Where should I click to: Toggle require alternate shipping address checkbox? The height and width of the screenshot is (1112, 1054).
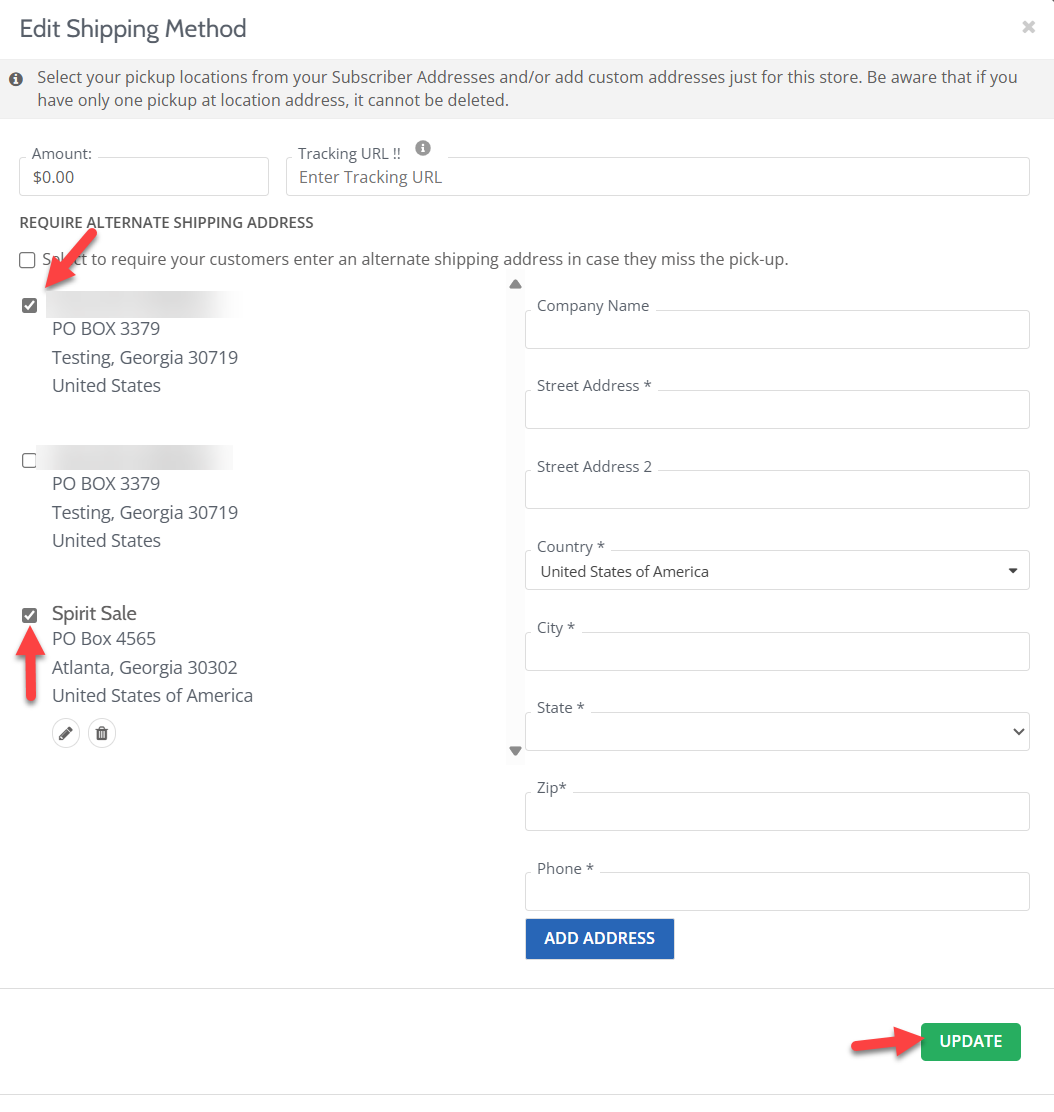[x=27, y=260]
